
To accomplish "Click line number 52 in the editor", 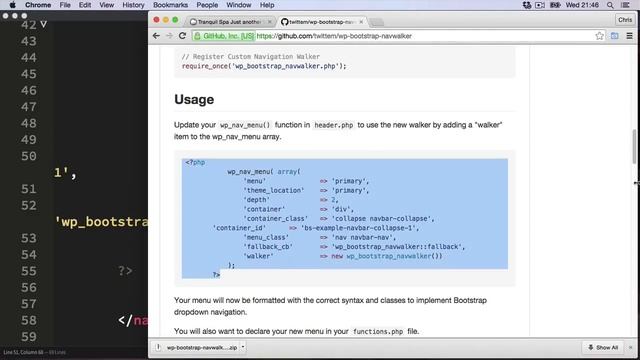I will [x=29, y=205].
